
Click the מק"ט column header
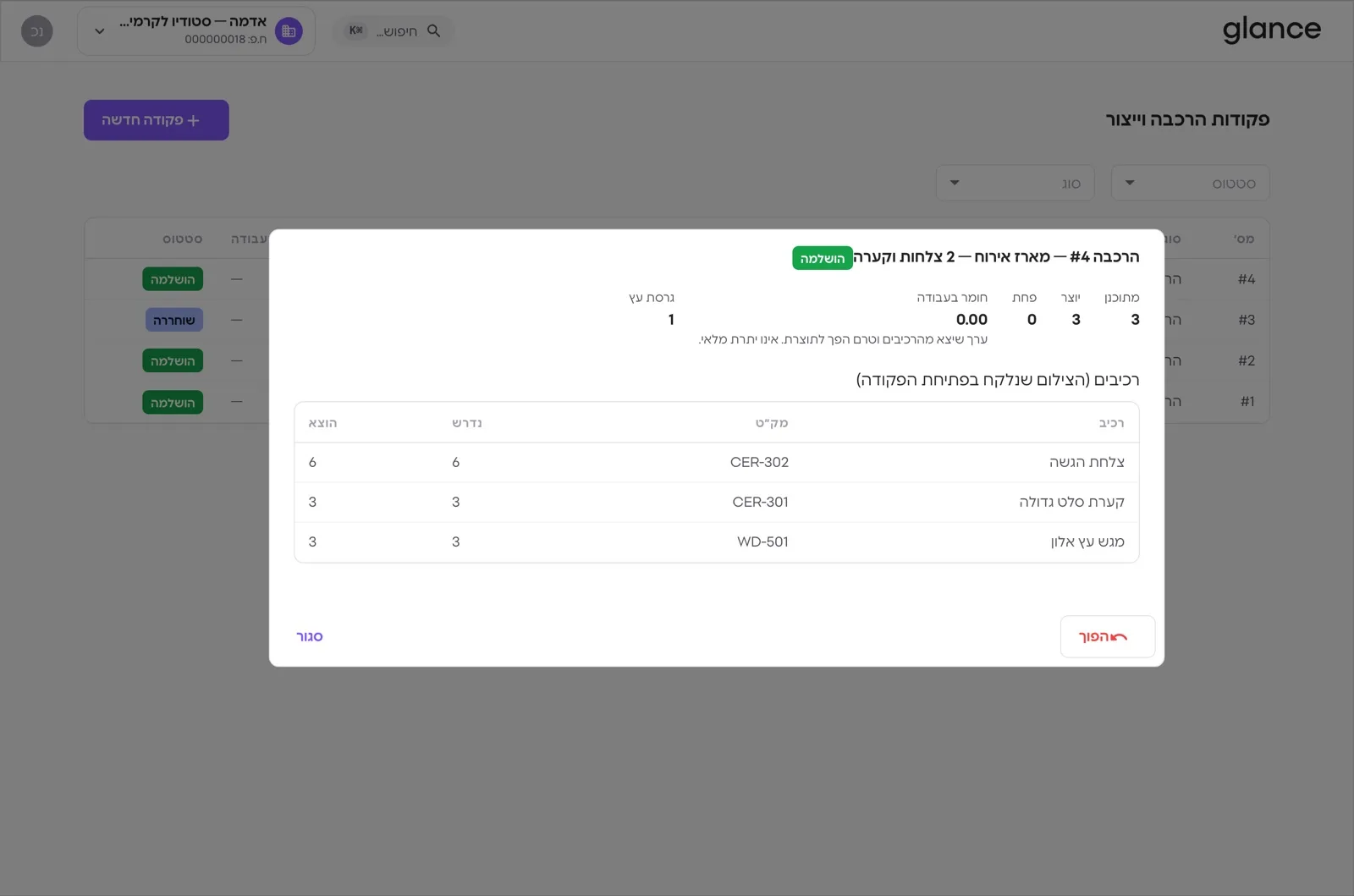point(772,422)
